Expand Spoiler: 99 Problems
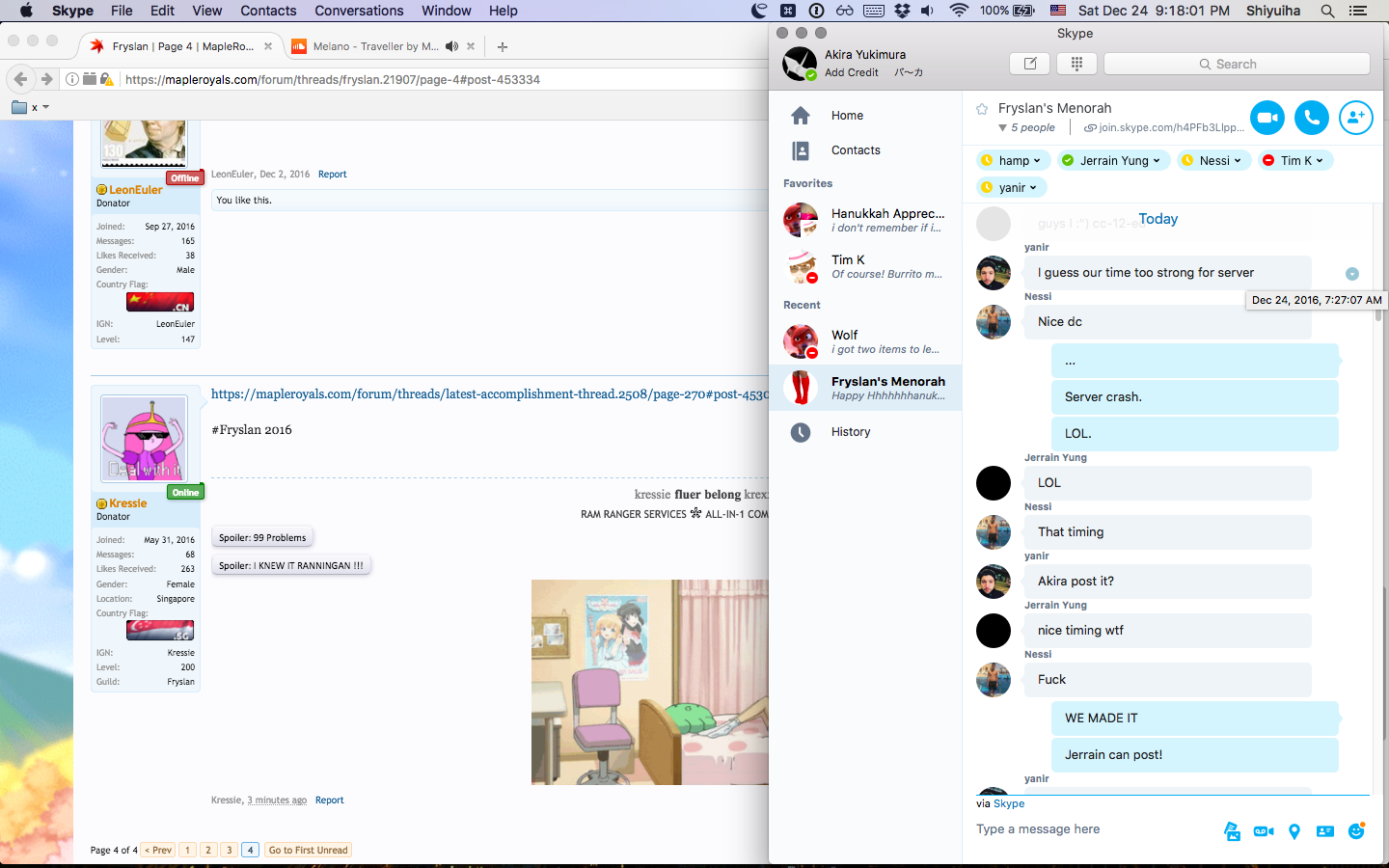The image size is (1389, 868). click(x=262, y=538)
